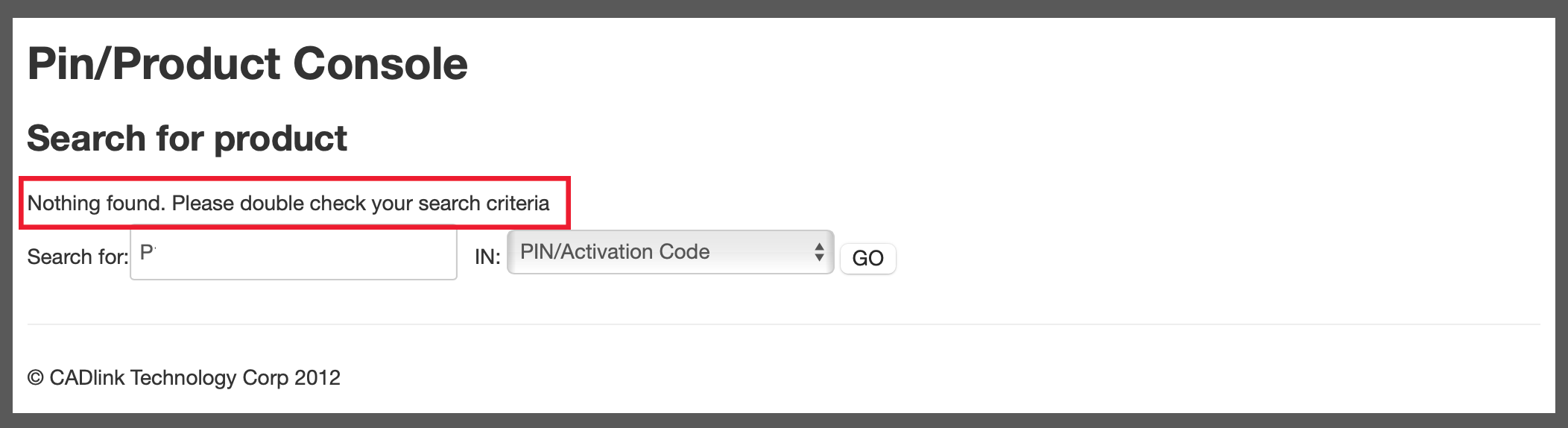The width and height of the screenshot is (1568, 428).
Task: Click the "Nothing found" error message
Action: pos(288,203)
